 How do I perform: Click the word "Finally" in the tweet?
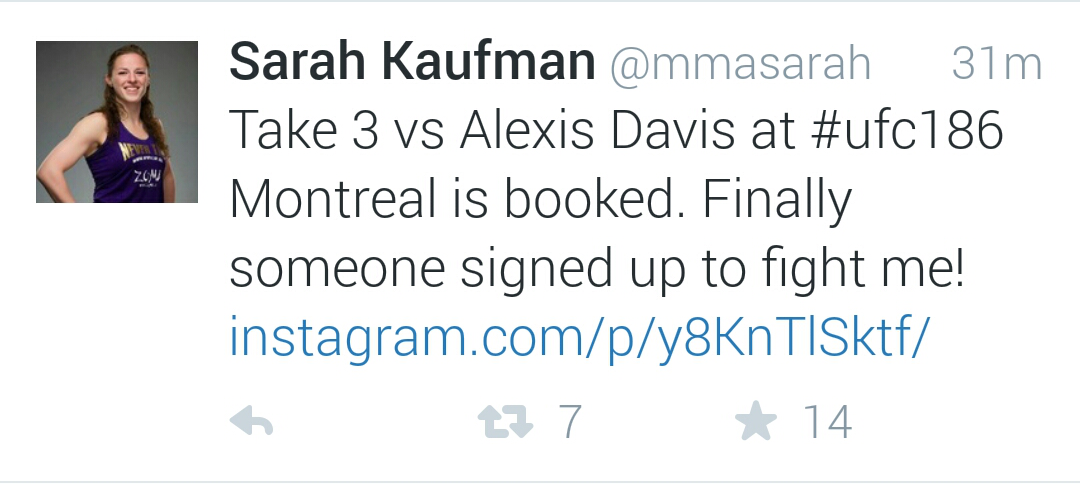click(776, 201)
